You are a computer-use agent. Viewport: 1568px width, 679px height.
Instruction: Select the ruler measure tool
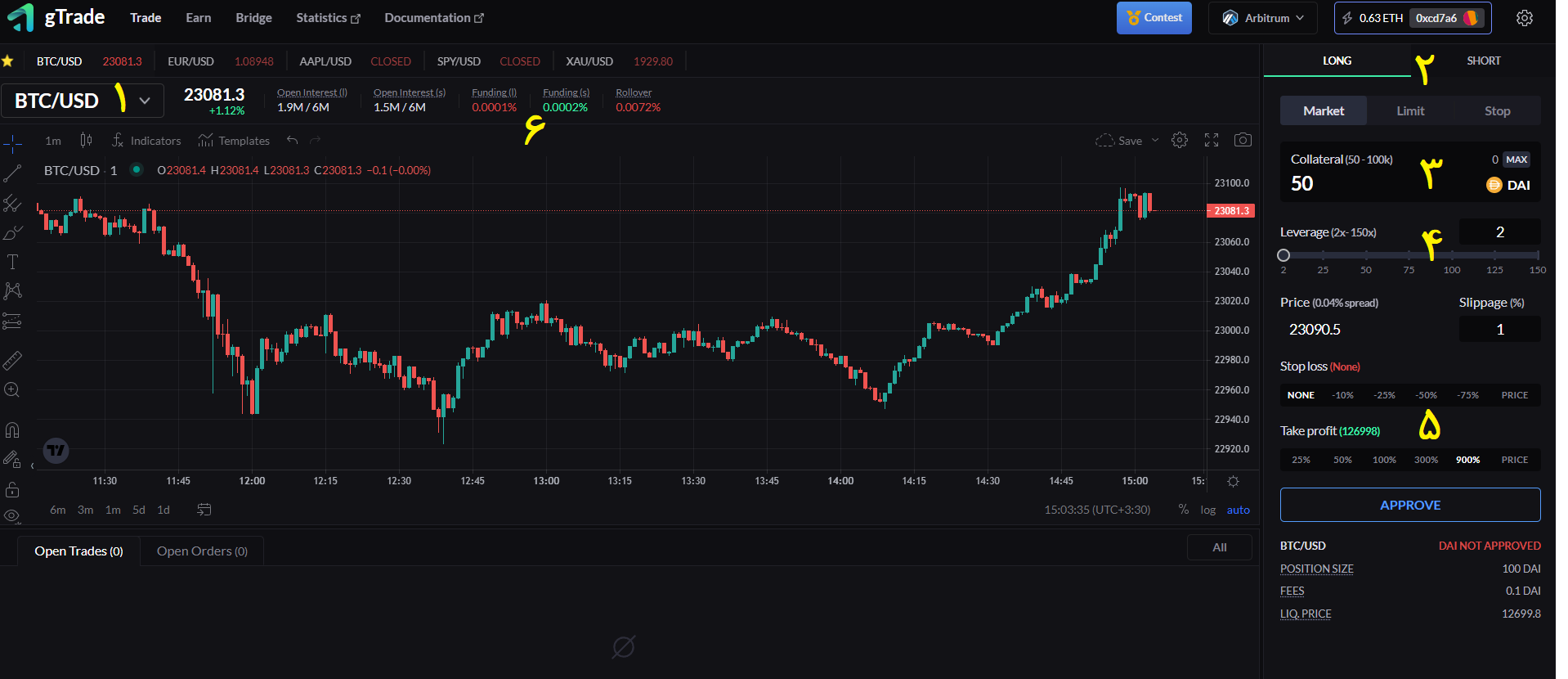coord(12,360)
